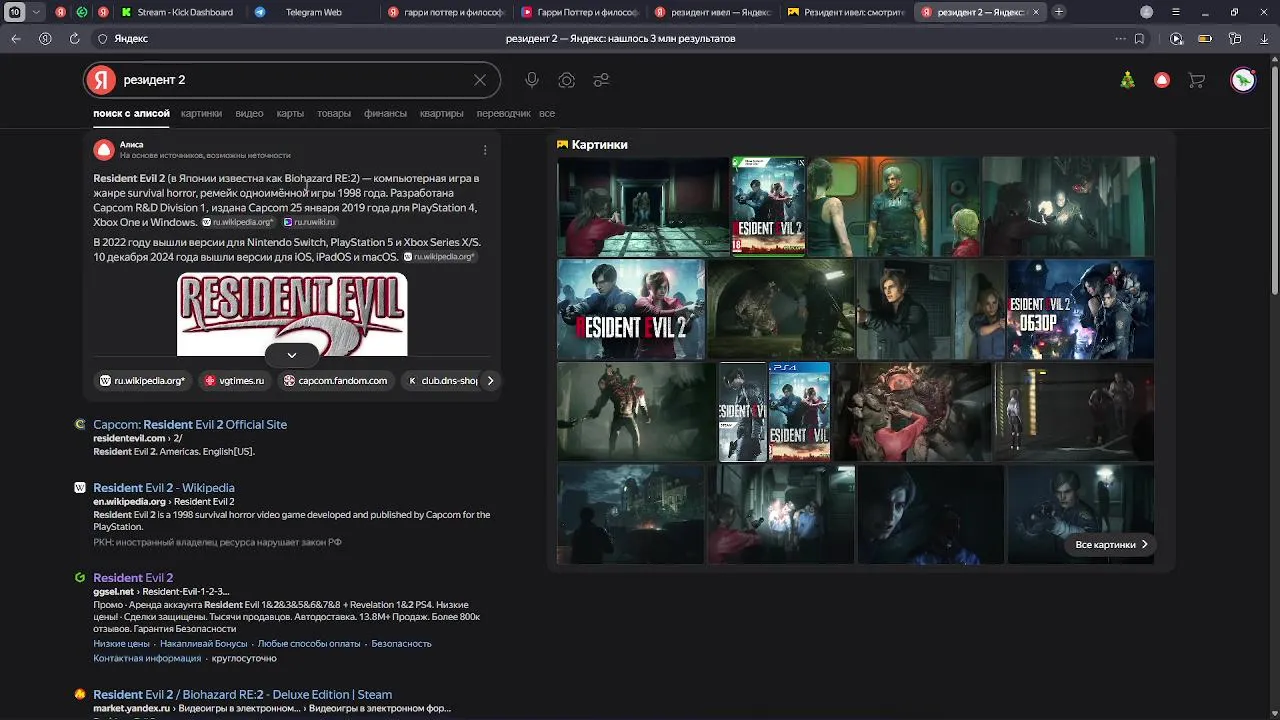Click into the search field with резидент 2
The image size is (1280, 720).
(293, 80)
